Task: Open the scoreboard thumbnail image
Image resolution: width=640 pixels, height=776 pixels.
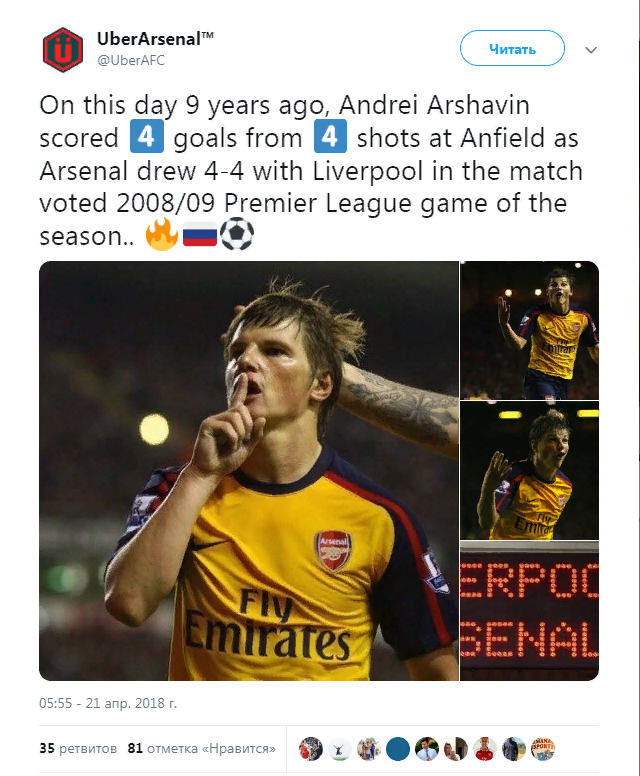Action: click(529, 611)
